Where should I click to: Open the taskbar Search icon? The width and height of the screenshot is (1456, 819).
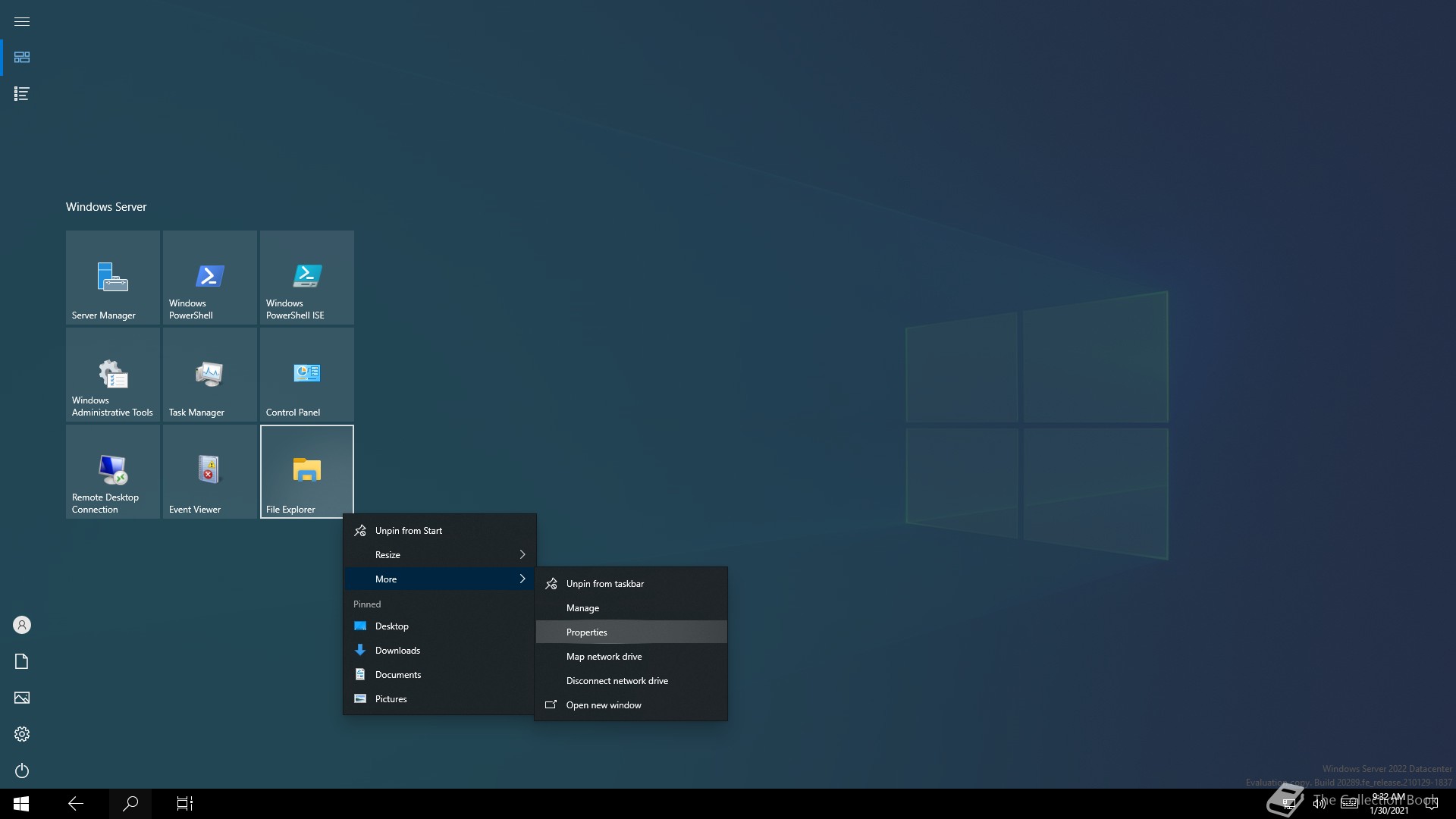pos(130,804)
